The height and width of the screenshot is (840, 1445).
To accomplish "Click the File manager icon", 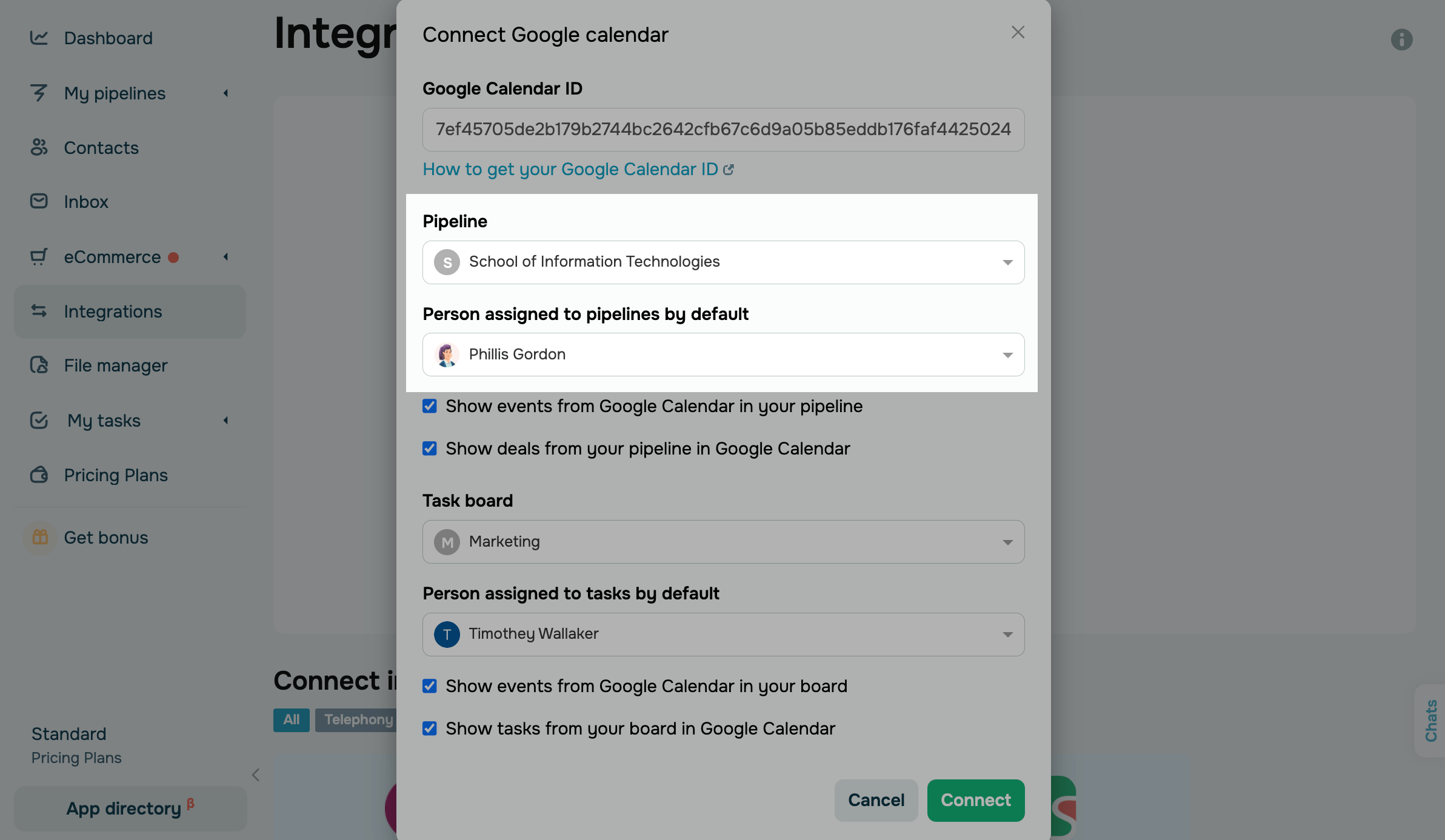I will click(39, 365).
